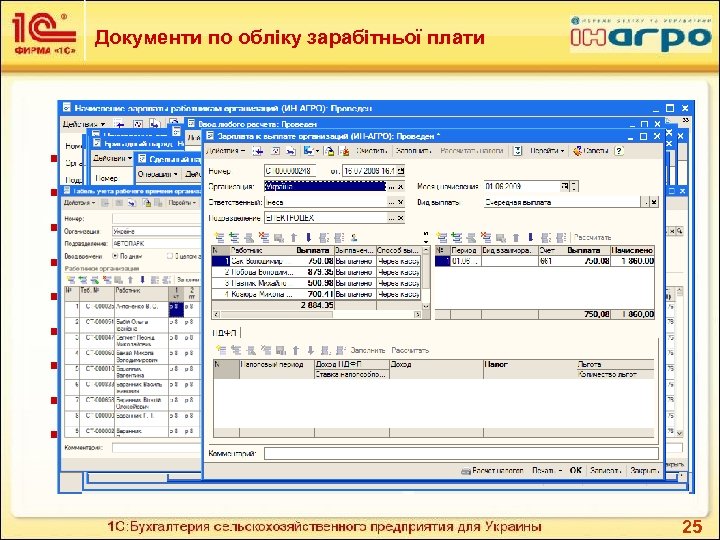The width and height of the screenshot is (720, 540).
Task: Open Действия menu in the Табель timesheet window
Action: pyautogui.click(x=79, y=202)
